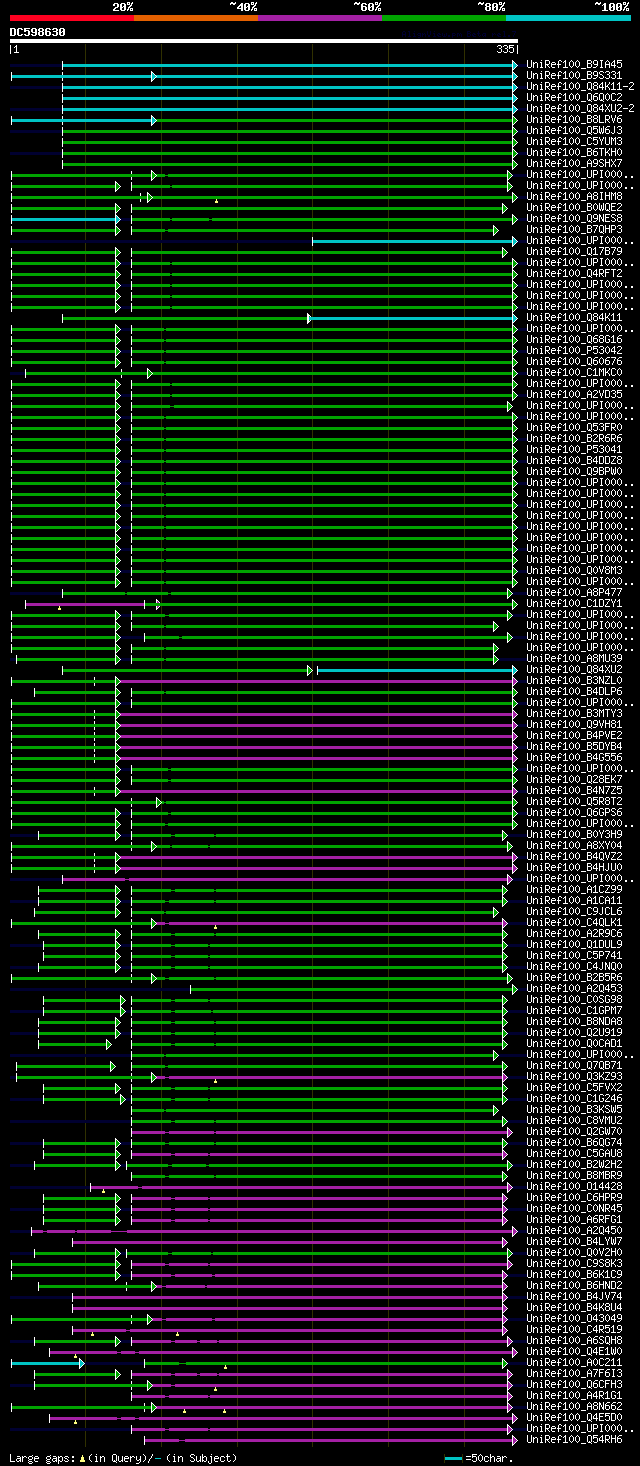
Task: Select label UniRef100_A2VD35
Action: tap(574, 394)
